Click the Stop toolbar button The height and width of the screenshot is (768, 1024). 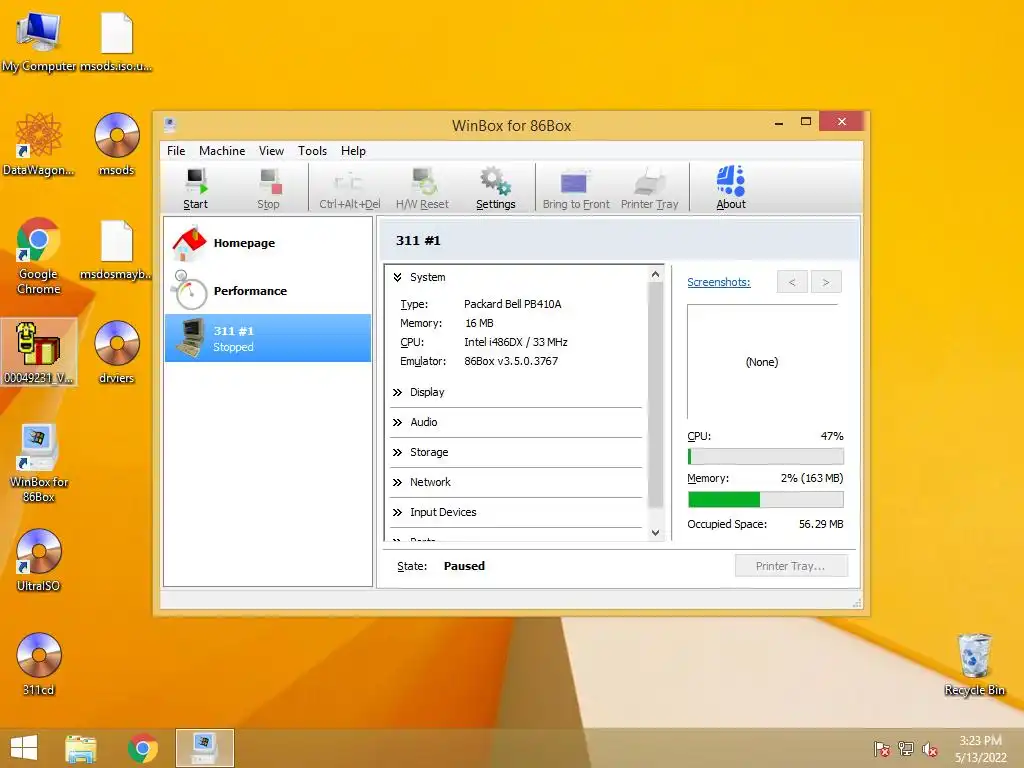pos(268,189)
